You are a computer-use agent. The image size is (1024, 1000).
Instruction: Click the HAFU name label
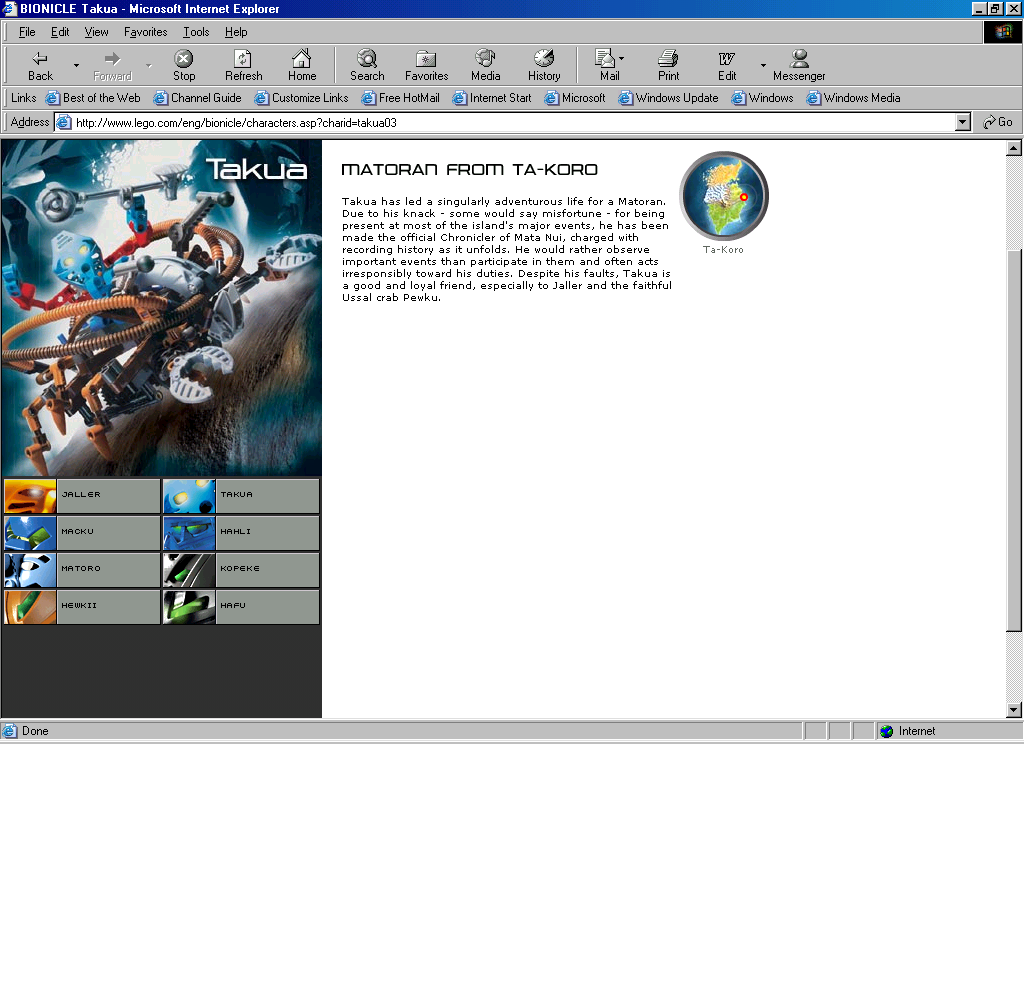(x=233, y=605)
